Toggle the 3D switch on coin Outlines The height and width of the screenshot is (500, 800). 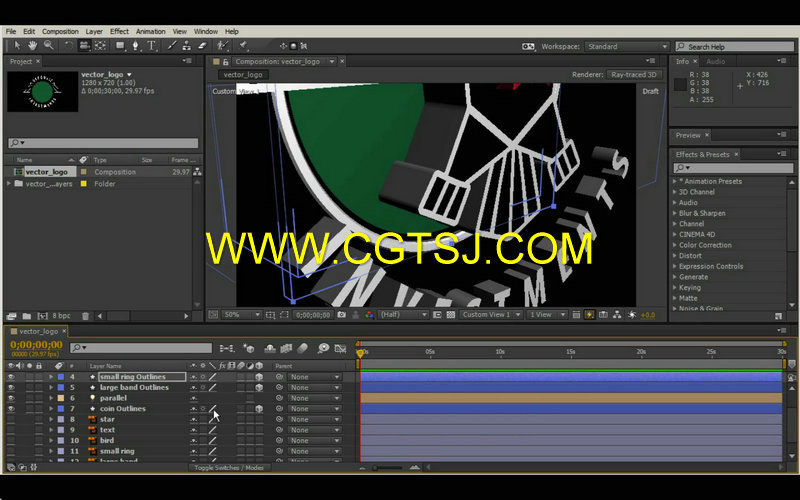pyautogui.click(x=259, y=409)
